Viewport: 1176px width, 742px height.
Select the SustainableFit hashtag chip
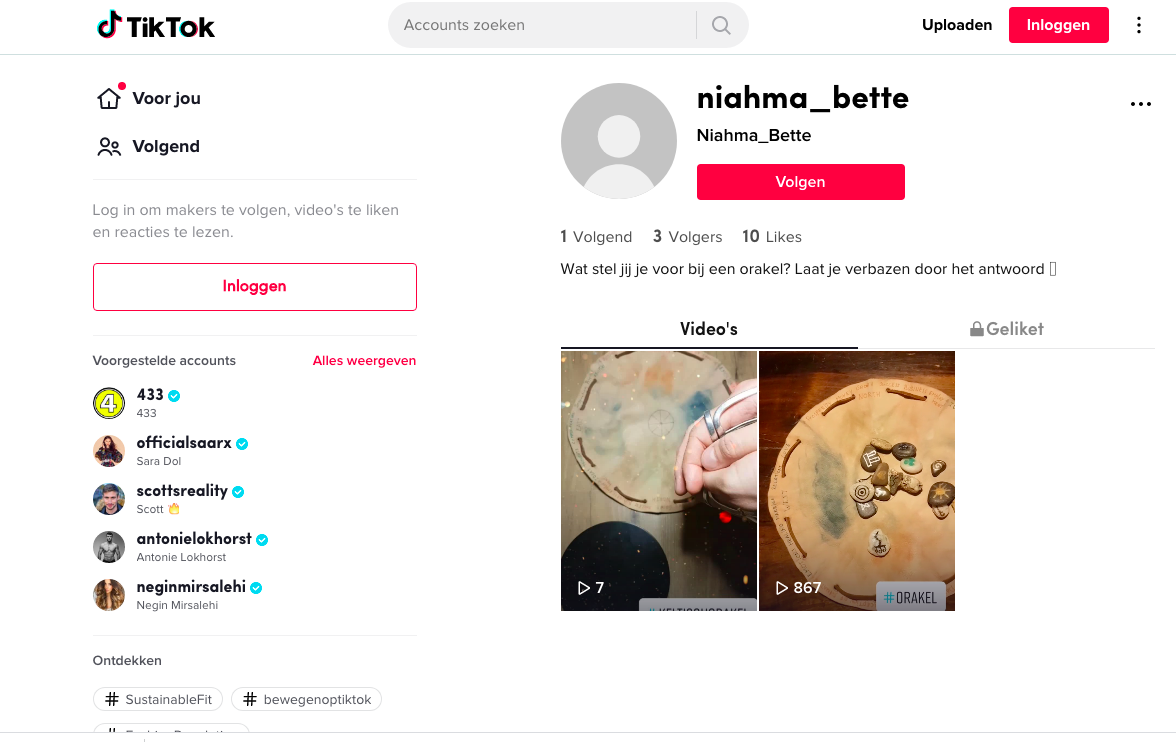click(x=158, y=699)
